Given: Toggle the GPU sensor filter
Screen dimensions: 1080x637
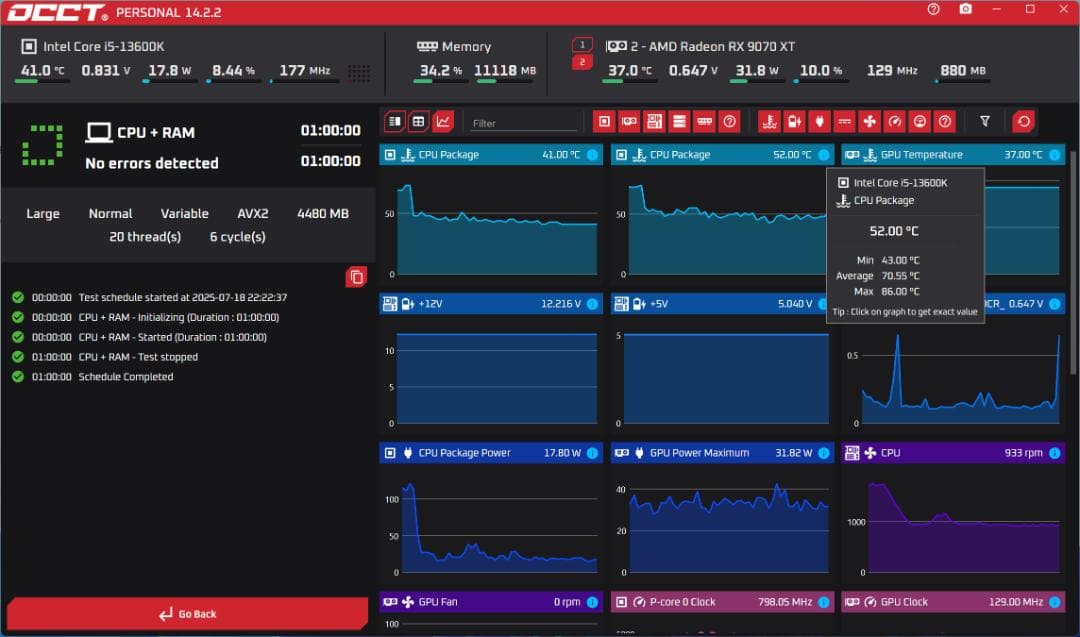Looking at the screenshot, I should 629,122.
